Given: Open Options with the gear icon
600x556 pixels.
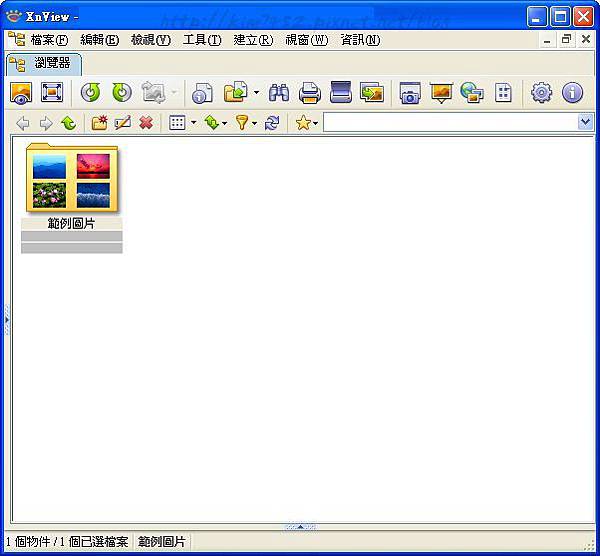Looking at the screenshot, I should click(541, 93).
